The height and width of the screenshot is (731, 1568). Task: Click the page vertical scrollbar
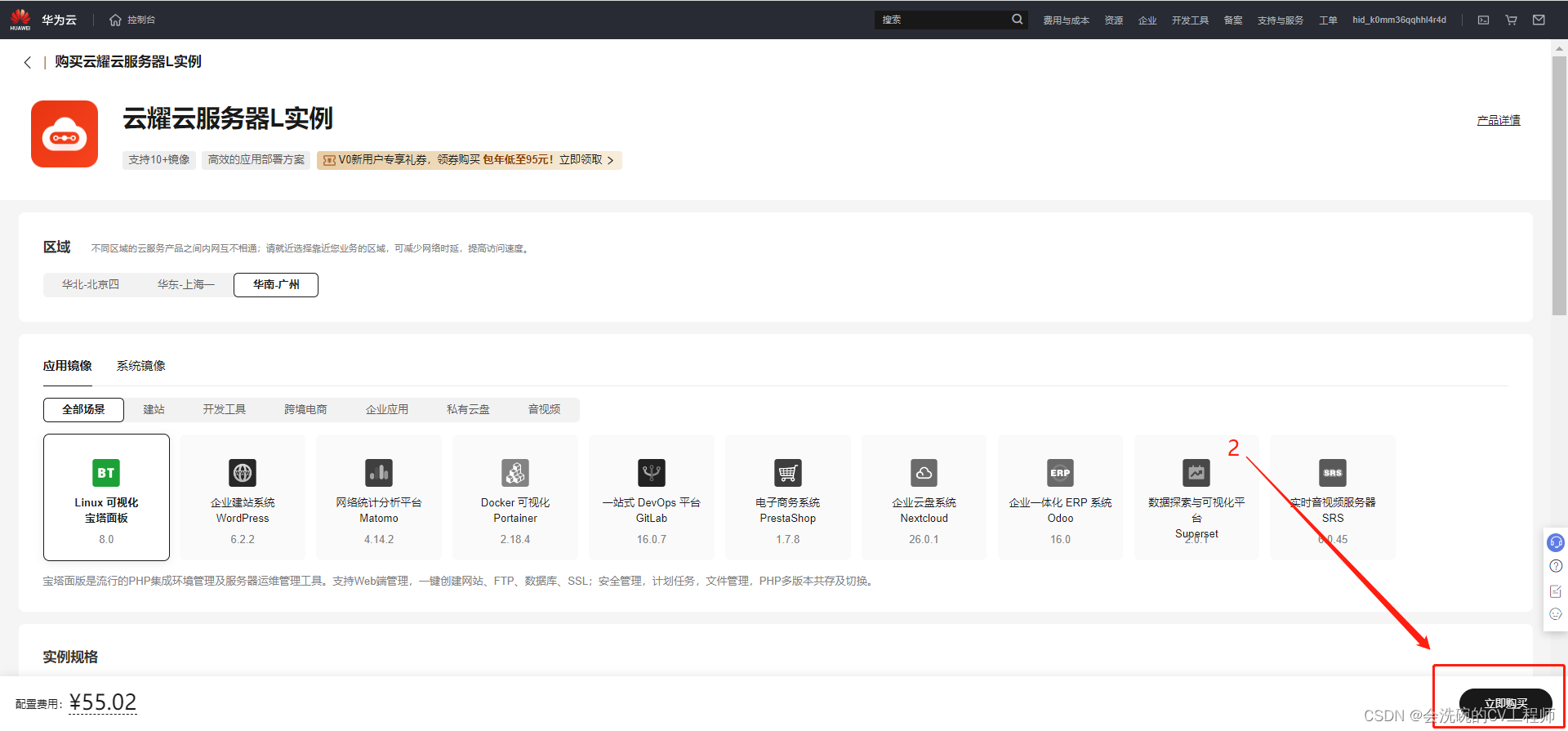(1559, 186)
